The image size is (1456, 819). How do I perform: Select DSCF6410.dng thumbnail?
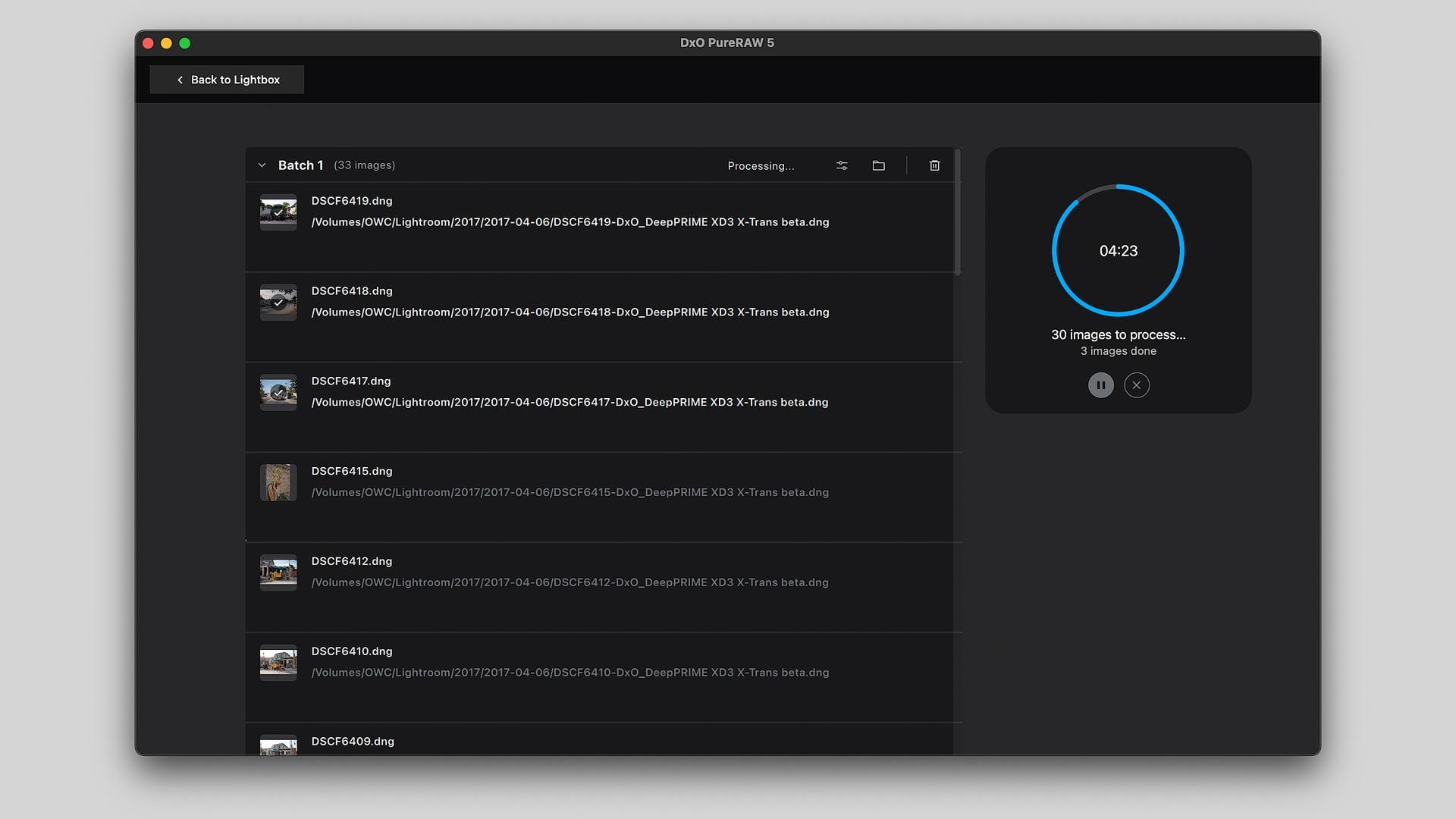tap(278, 663)
